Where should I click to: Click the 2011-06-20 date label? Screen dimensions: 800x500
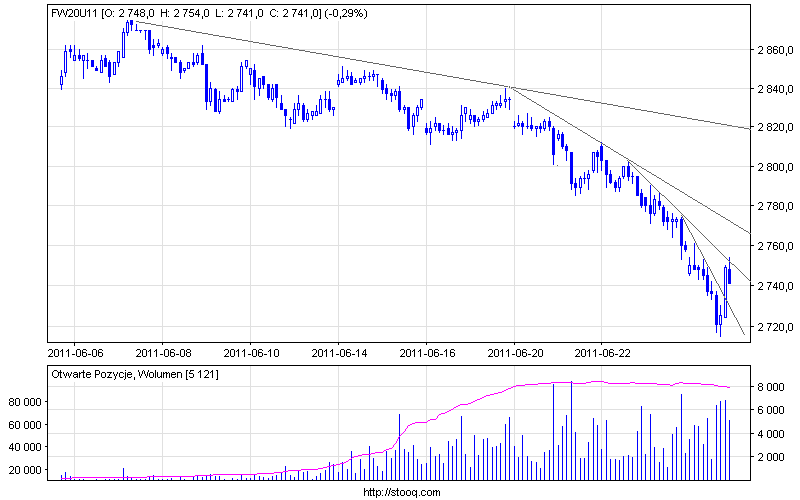coord(515,353)
